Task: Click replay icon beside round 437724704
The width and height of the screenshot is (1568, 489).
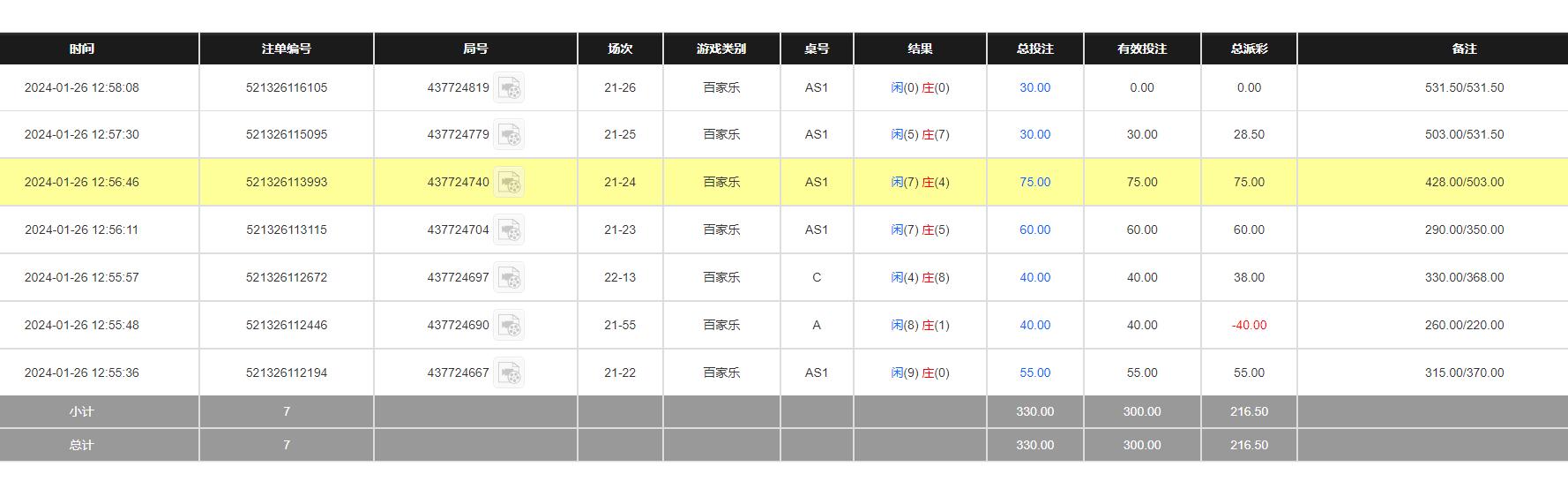Action: click(509, 230)
